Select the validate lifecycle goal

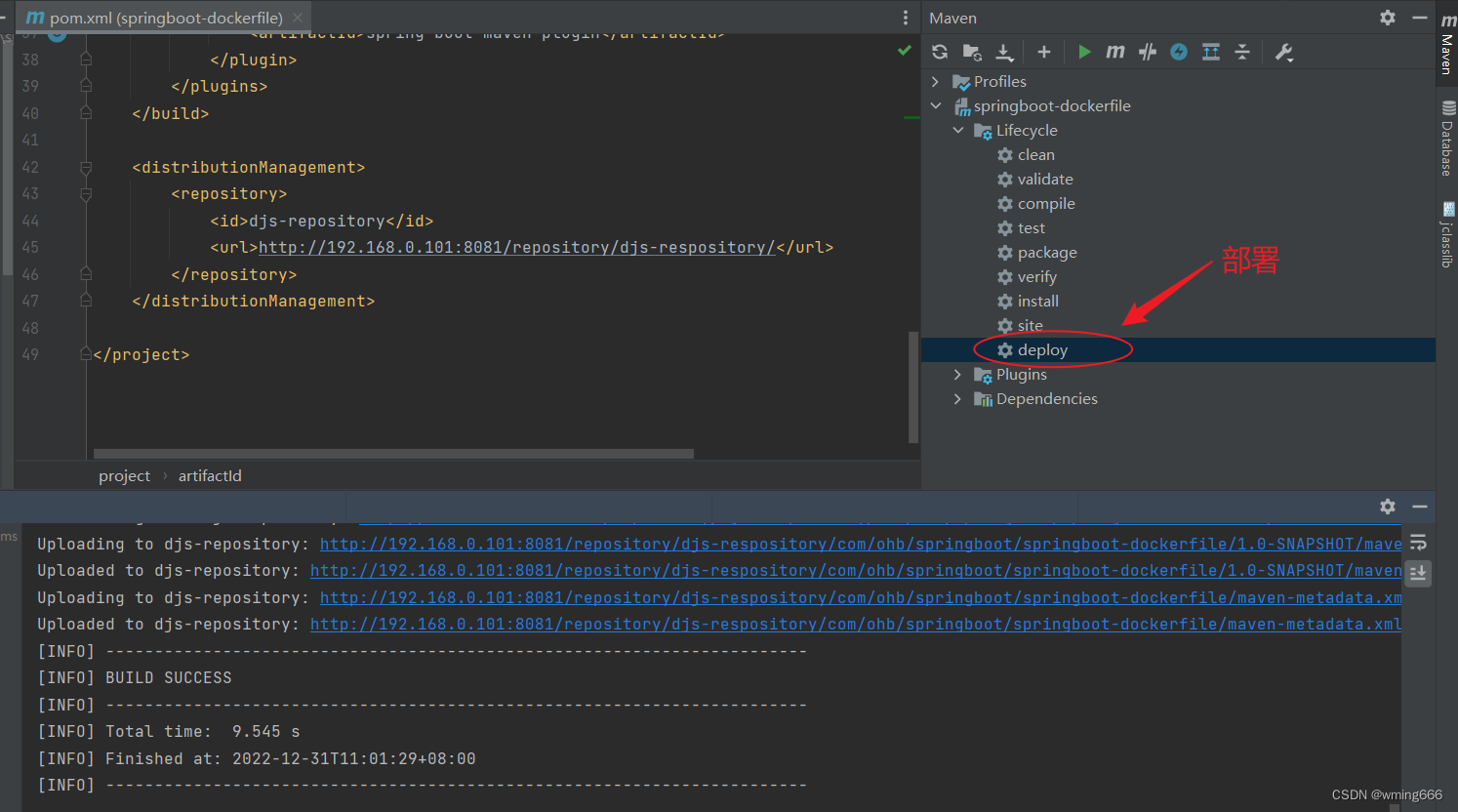tap(1045, 179)
